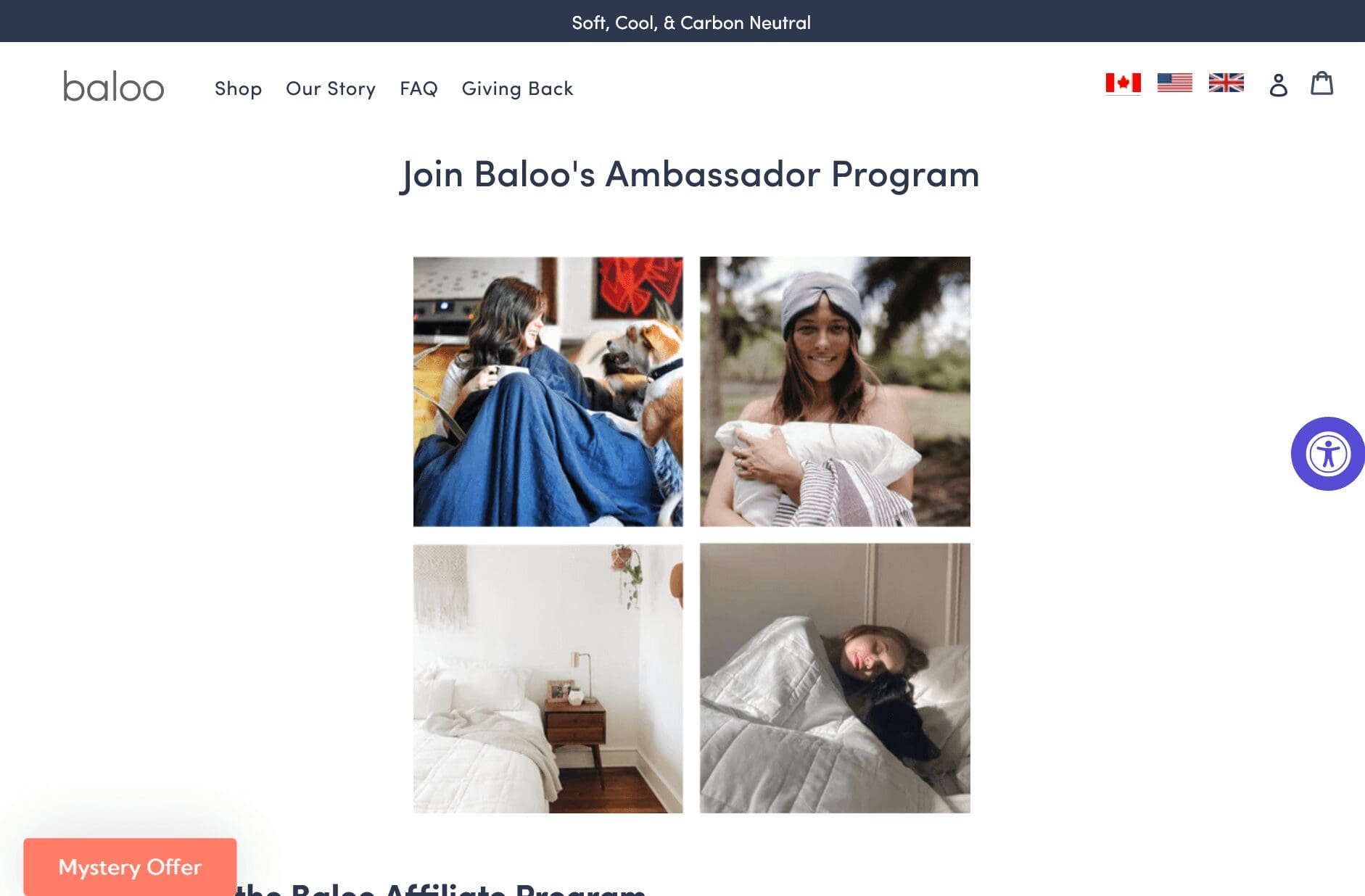Go to the baloo logo homepage
This screenshot has height=896, width=1365.
point(114,86)
